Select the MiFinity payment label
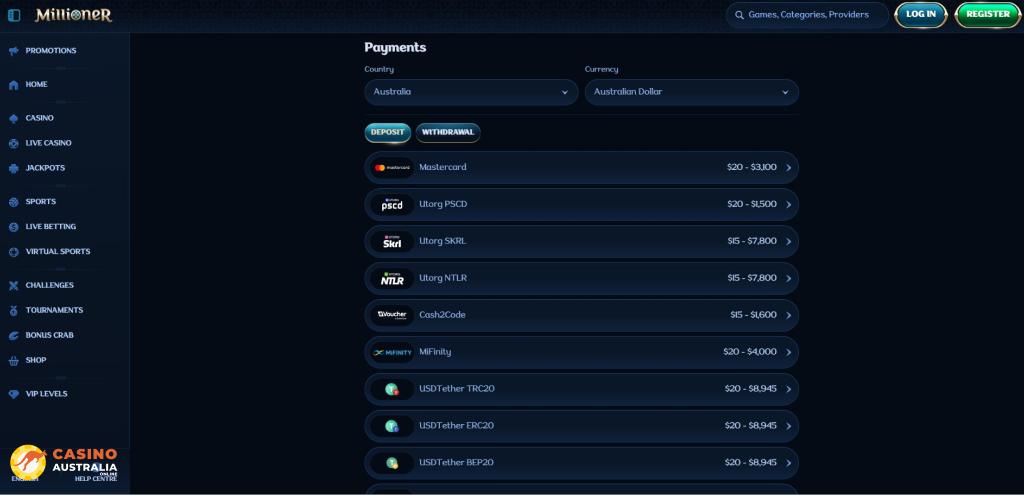 (x=435, y=352)
